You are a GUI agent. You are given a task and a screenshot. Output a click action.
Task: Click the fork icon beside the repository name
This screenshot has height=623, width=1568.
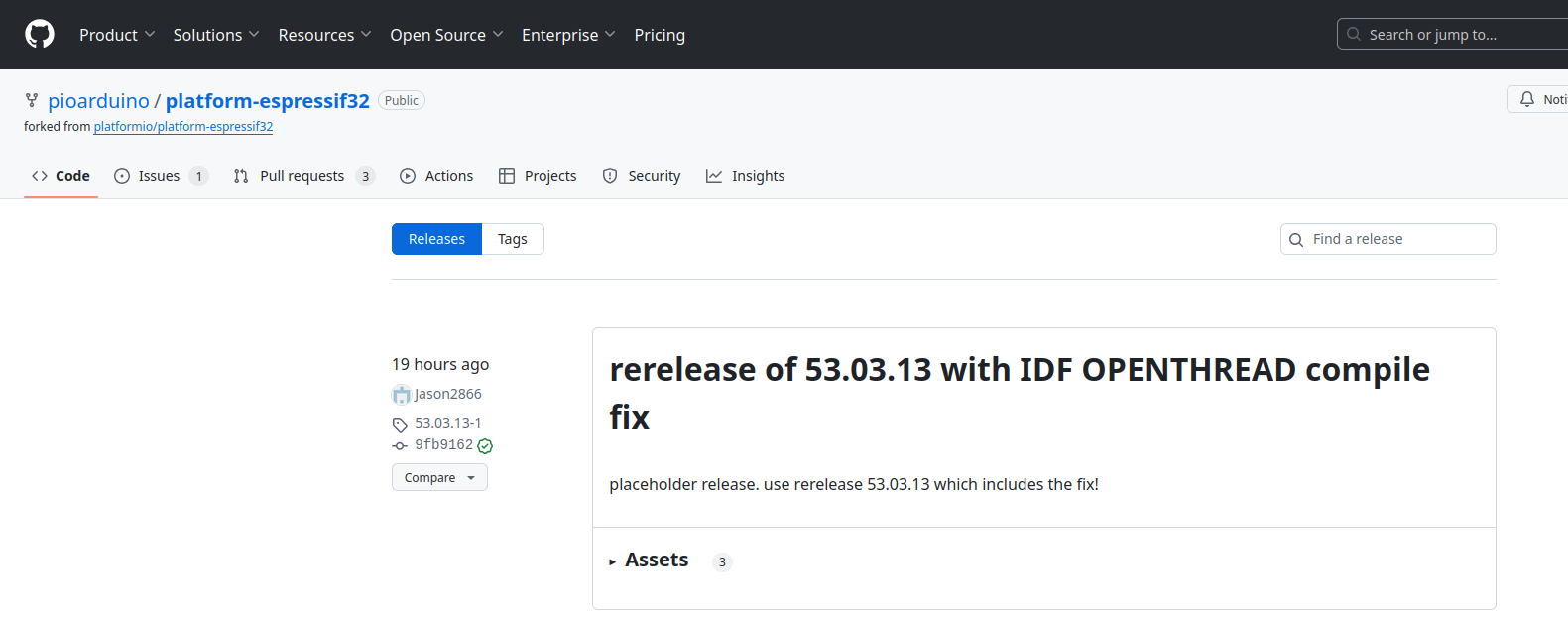[x=32, y=100]
